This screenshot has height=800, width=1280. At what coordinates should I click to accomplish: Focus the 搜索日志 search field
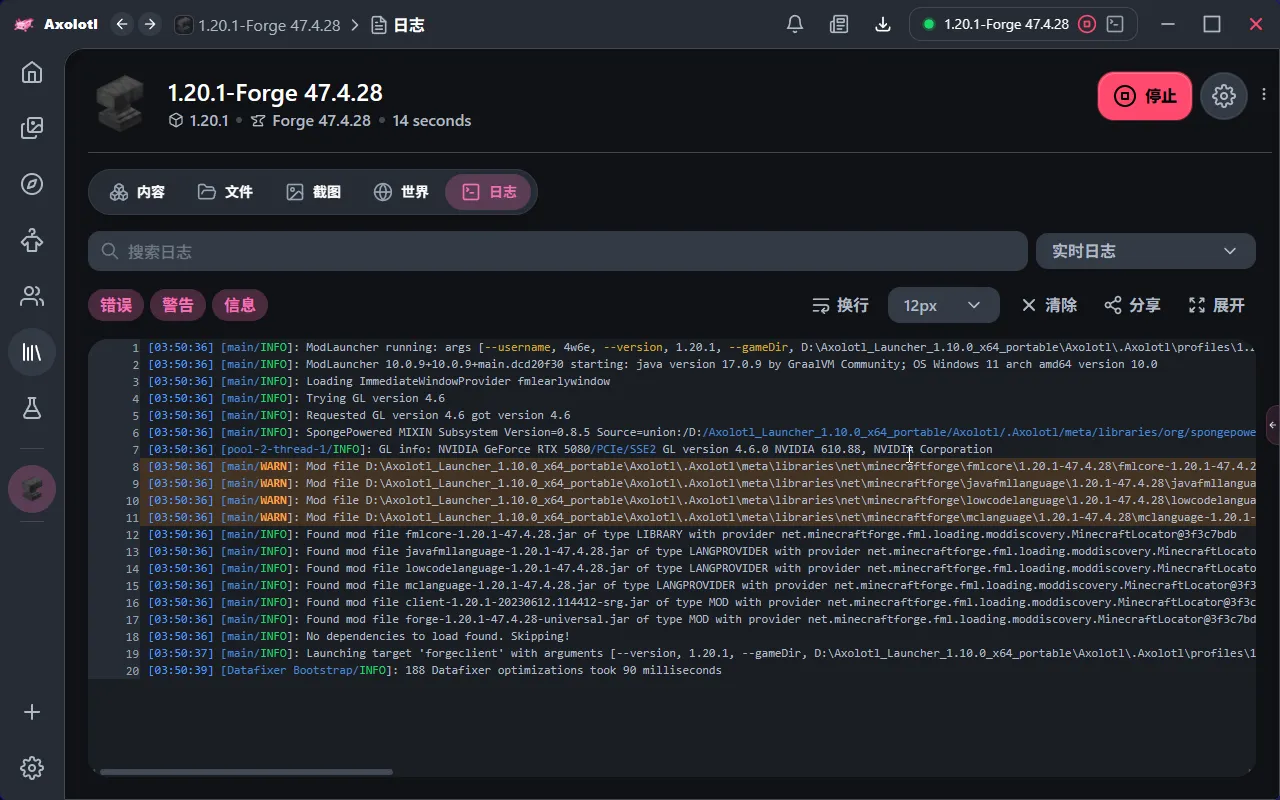tap(558, 251)
